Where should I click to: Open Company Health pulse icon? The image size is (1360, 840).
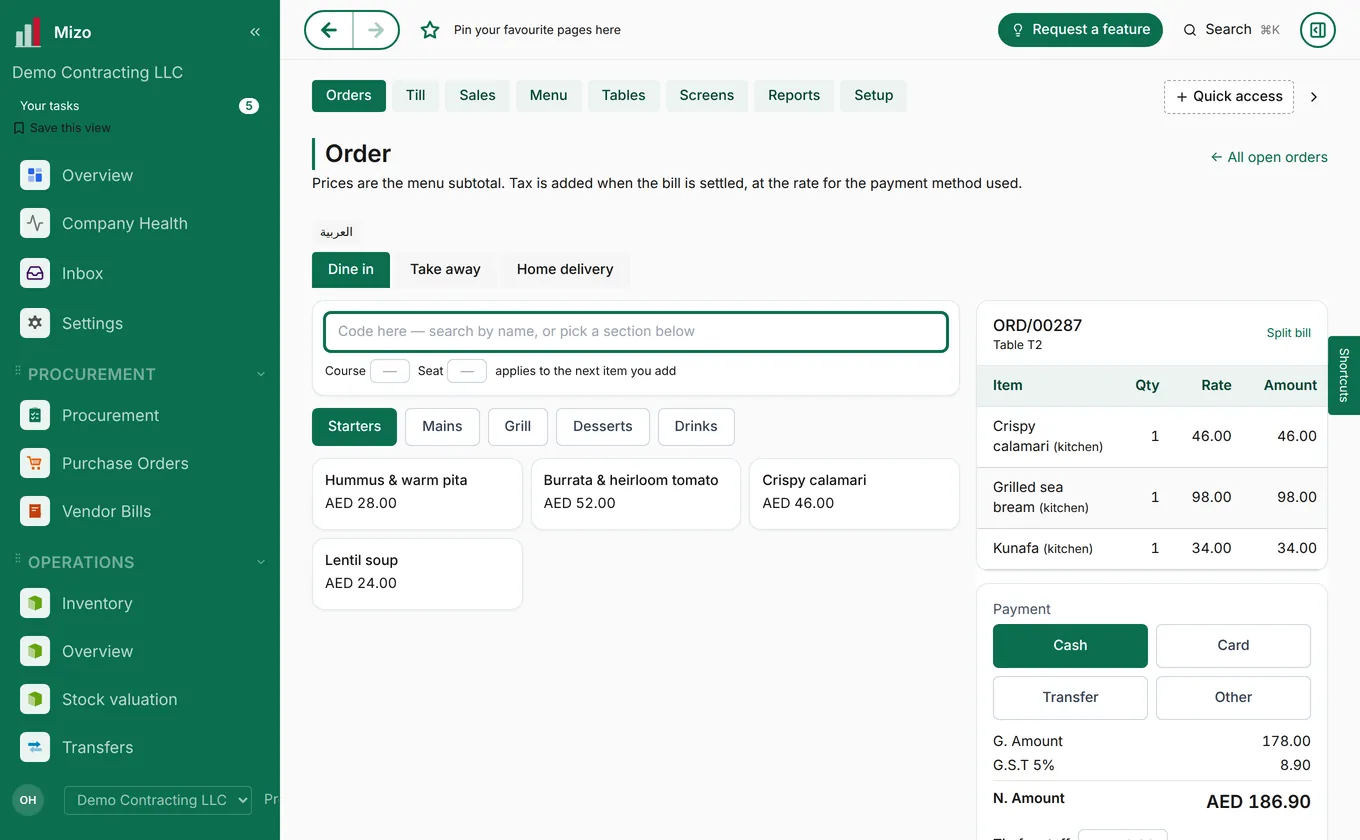(35, 223)
